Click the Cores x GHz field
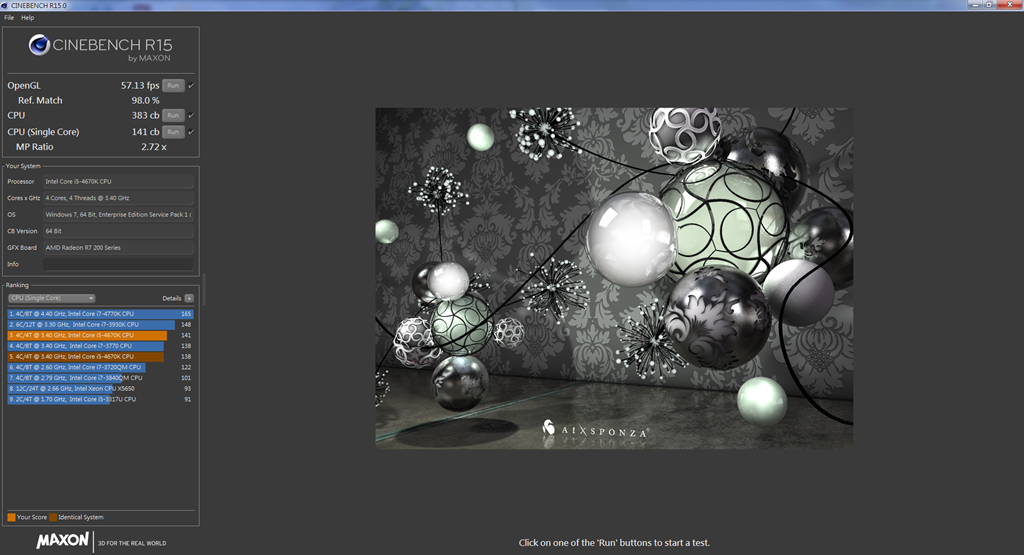The height and width of the screenshot is (555, 1024). pyautogui.click(x=118, y=198)
